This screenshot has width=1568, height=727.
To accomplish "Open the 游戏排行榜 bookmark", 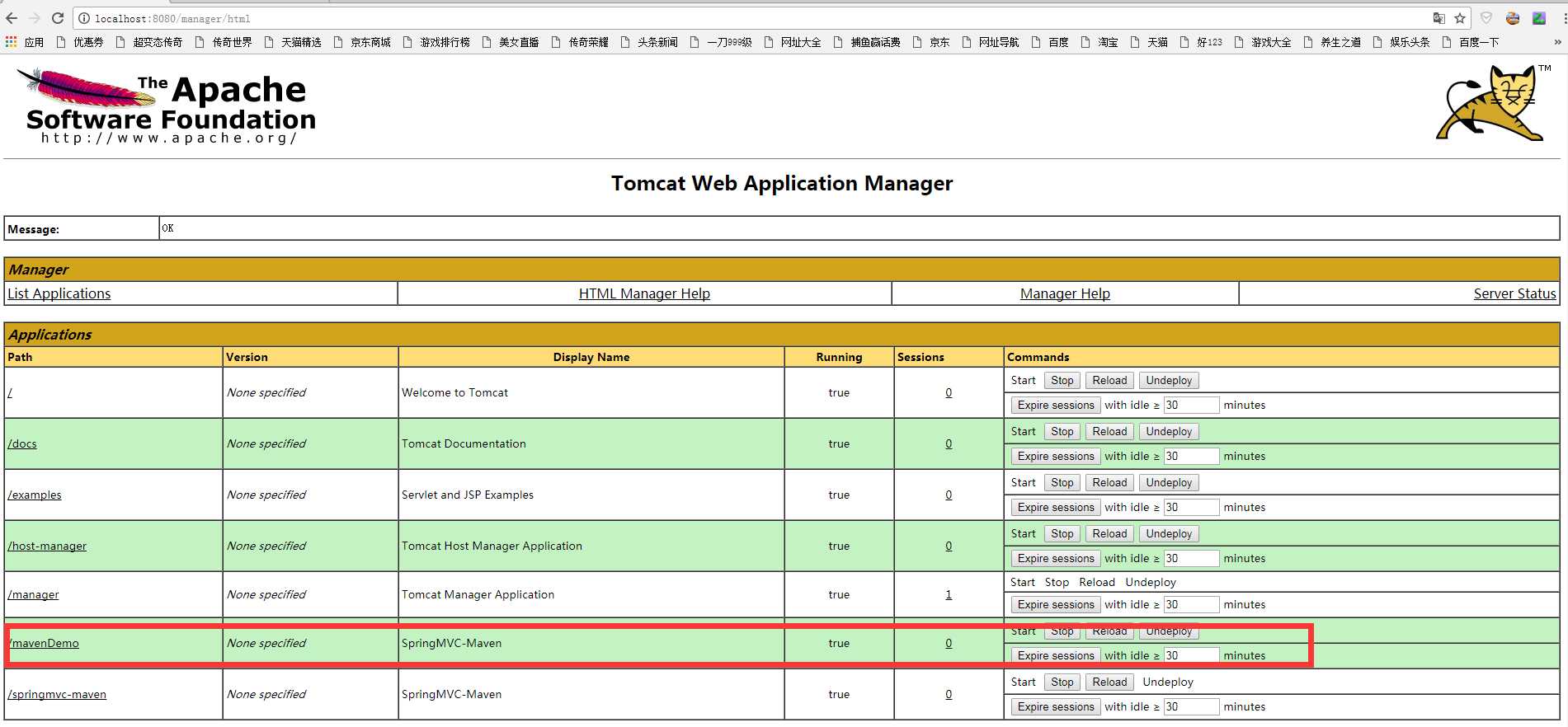I will click(x=436, y=42).
